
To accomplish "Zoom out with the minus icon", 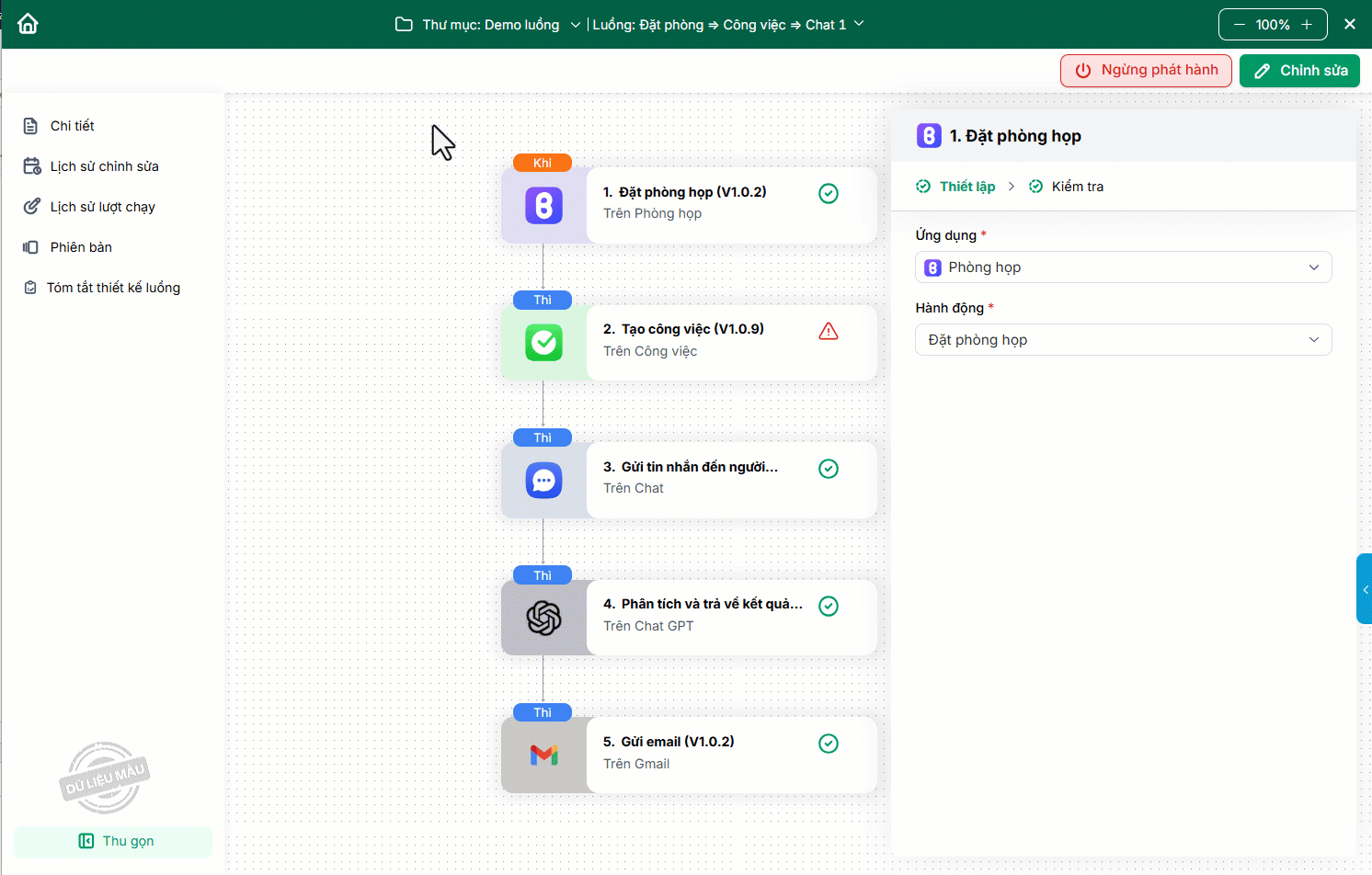I will (x=1240, y=25).
